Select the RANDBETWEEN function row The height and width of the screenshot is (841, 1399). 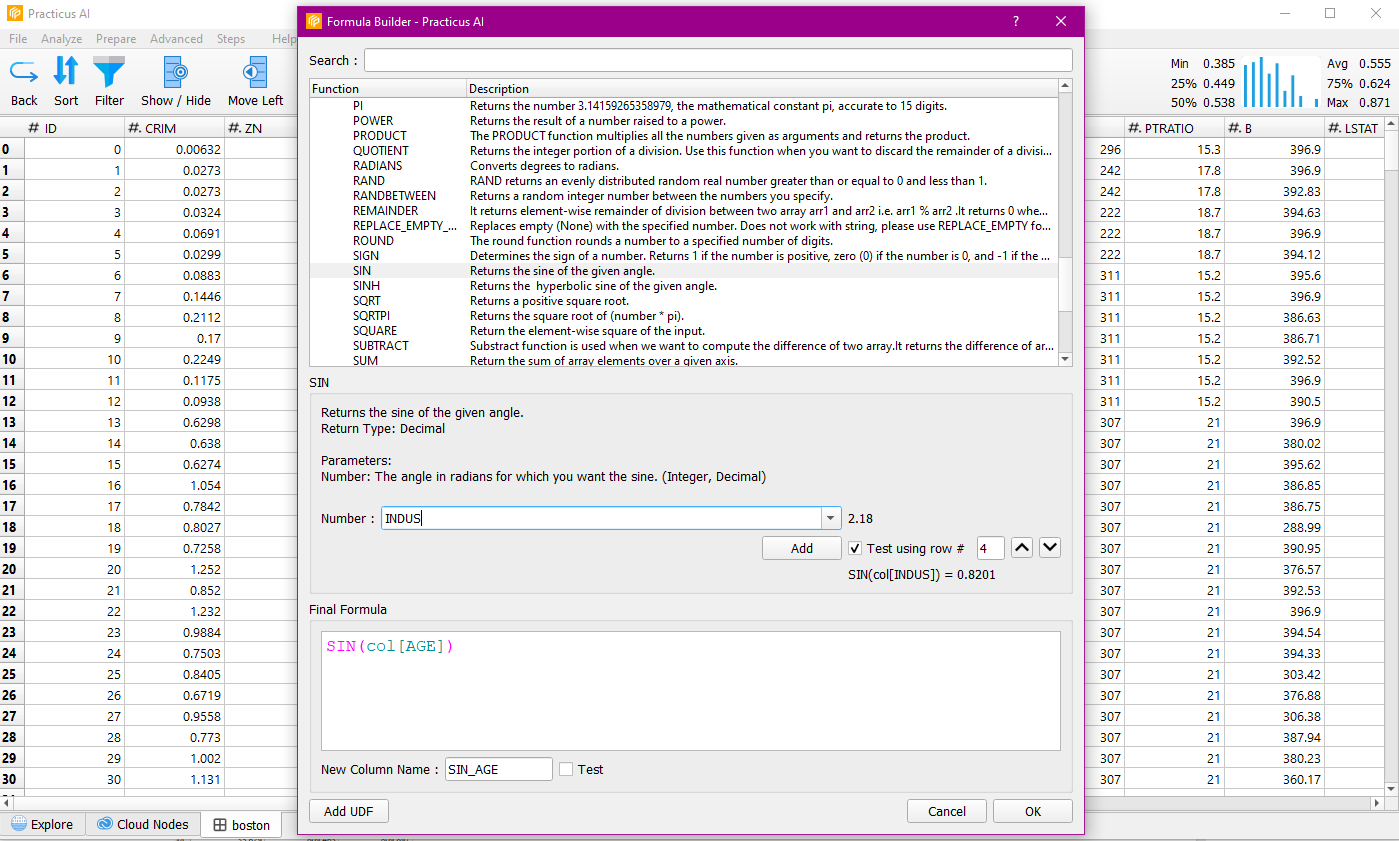[684, 196]
